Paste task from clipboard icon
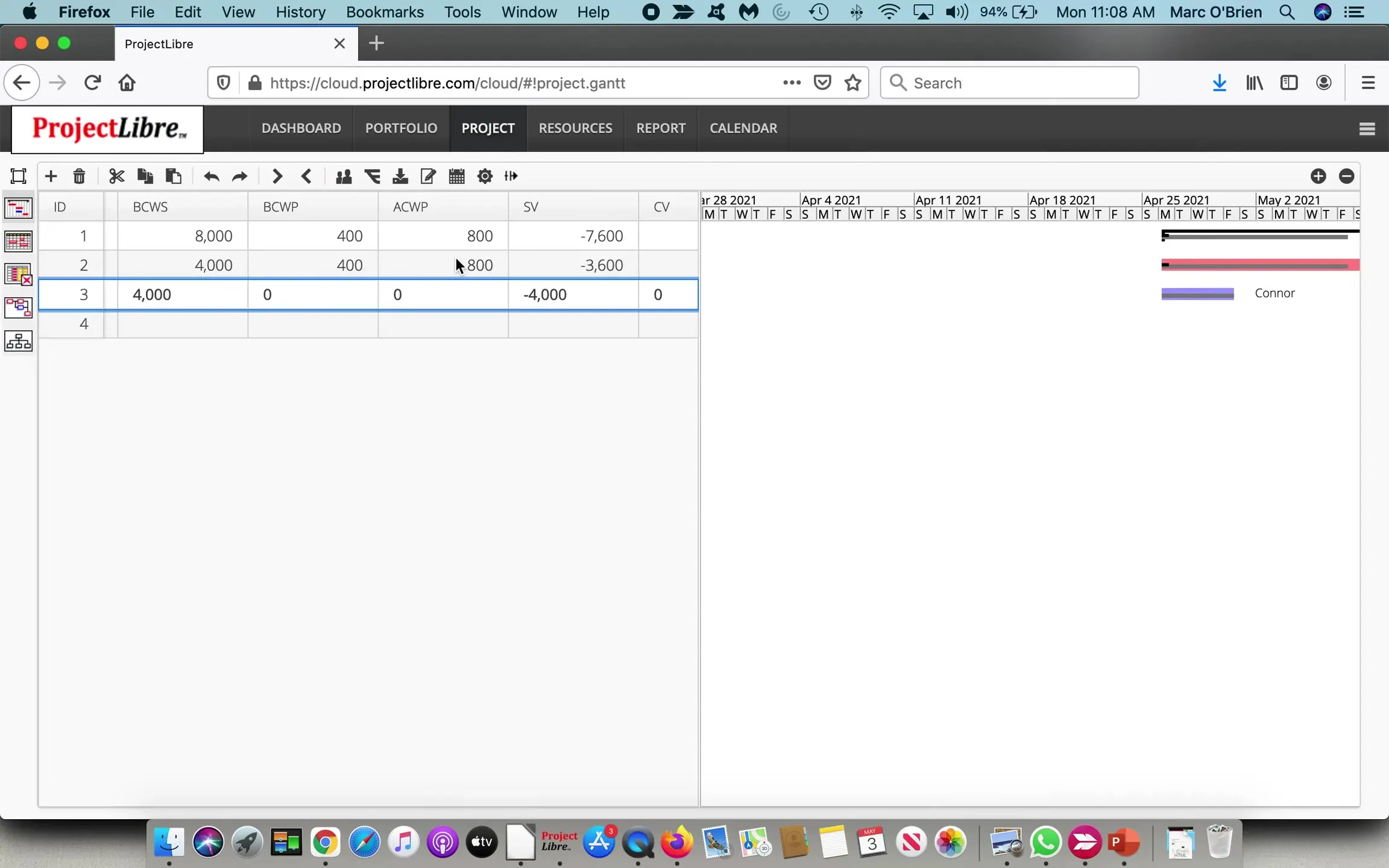Screen dimensions: 1389x868 coord(174,176)
